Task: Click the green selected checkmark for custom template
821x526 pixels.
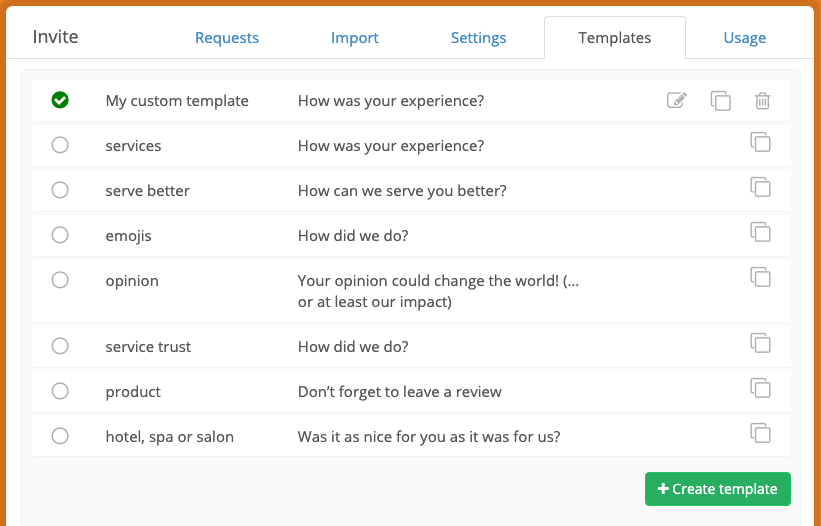Action: (x=60, y=100)
